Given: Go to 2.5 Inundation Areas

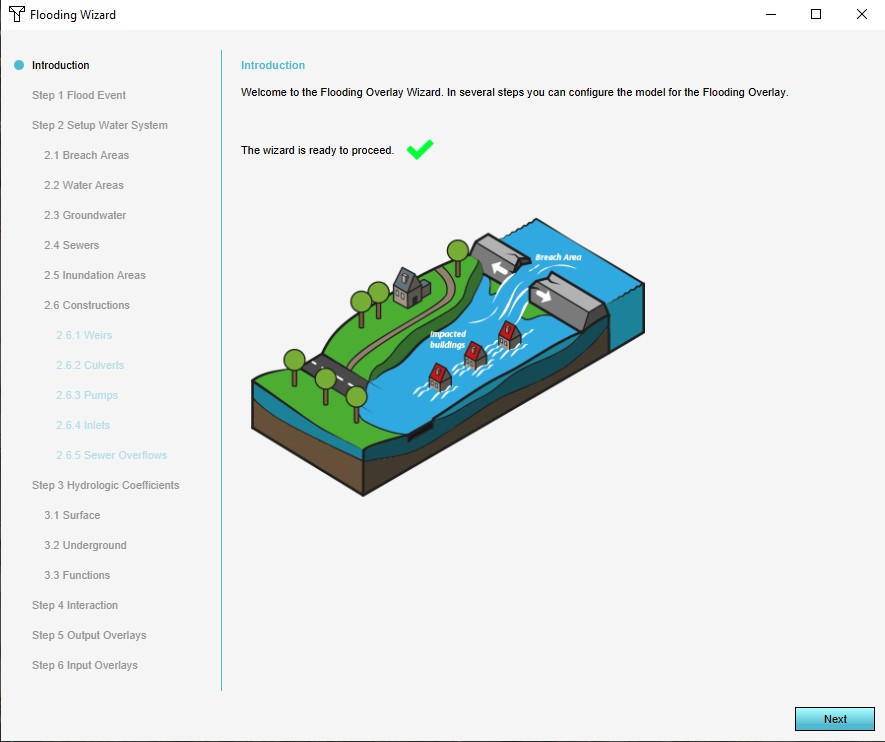Looking at the screenshot, I should [94, 275].
